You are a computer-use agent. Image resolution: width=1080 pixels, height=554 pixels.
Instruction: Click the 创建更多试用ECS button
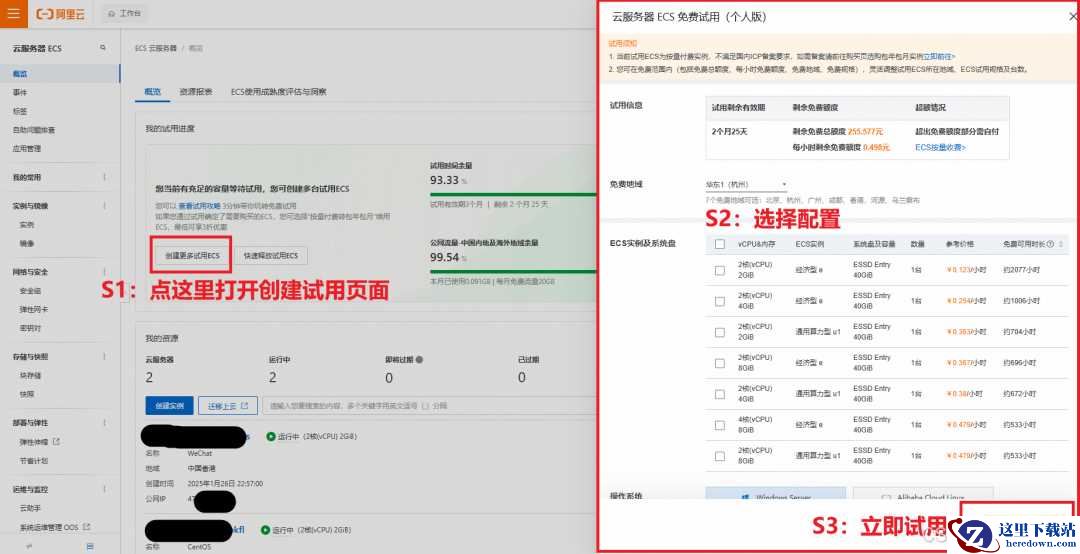click(x=191, y=256)
